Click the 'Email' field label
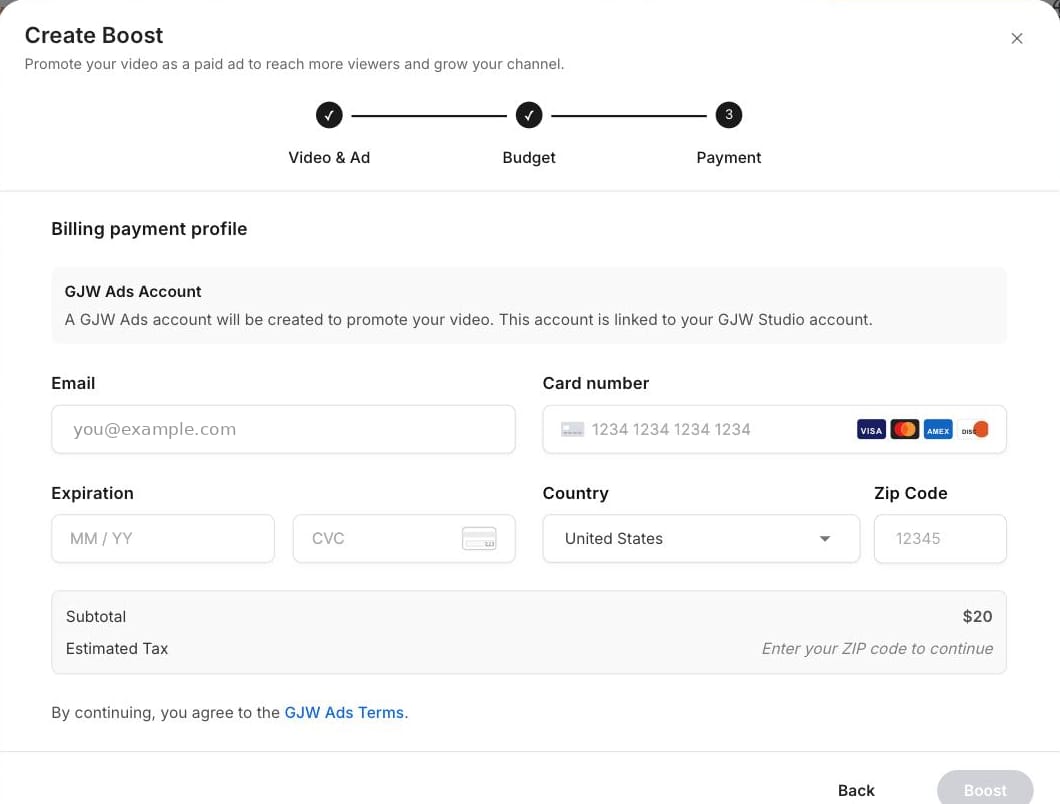This screenshot has width=1060, height=804. coord(73,383)
